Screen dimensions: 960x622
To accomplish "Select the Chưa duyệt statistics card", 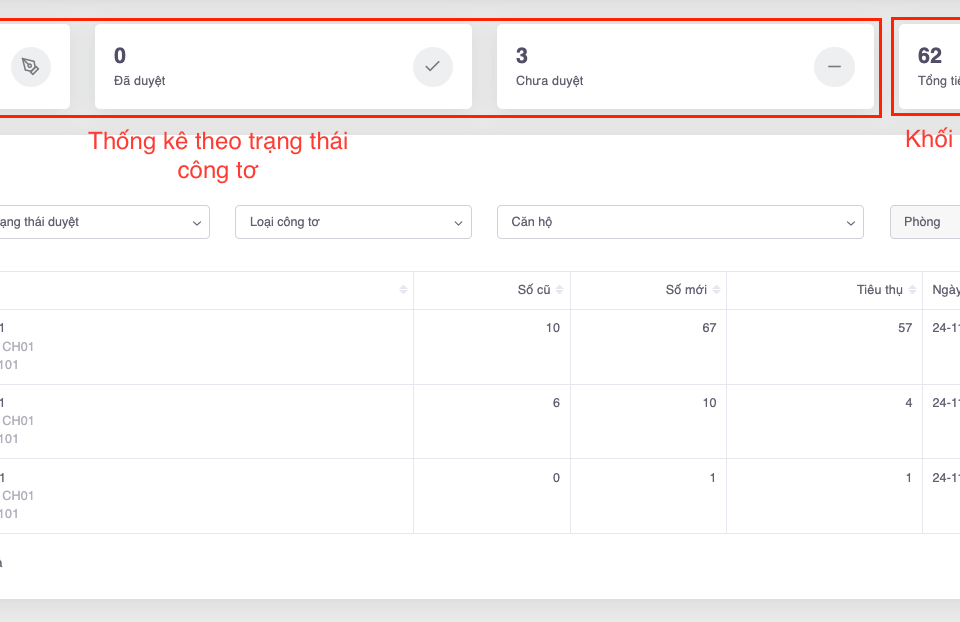I will (x=685, y=67).
